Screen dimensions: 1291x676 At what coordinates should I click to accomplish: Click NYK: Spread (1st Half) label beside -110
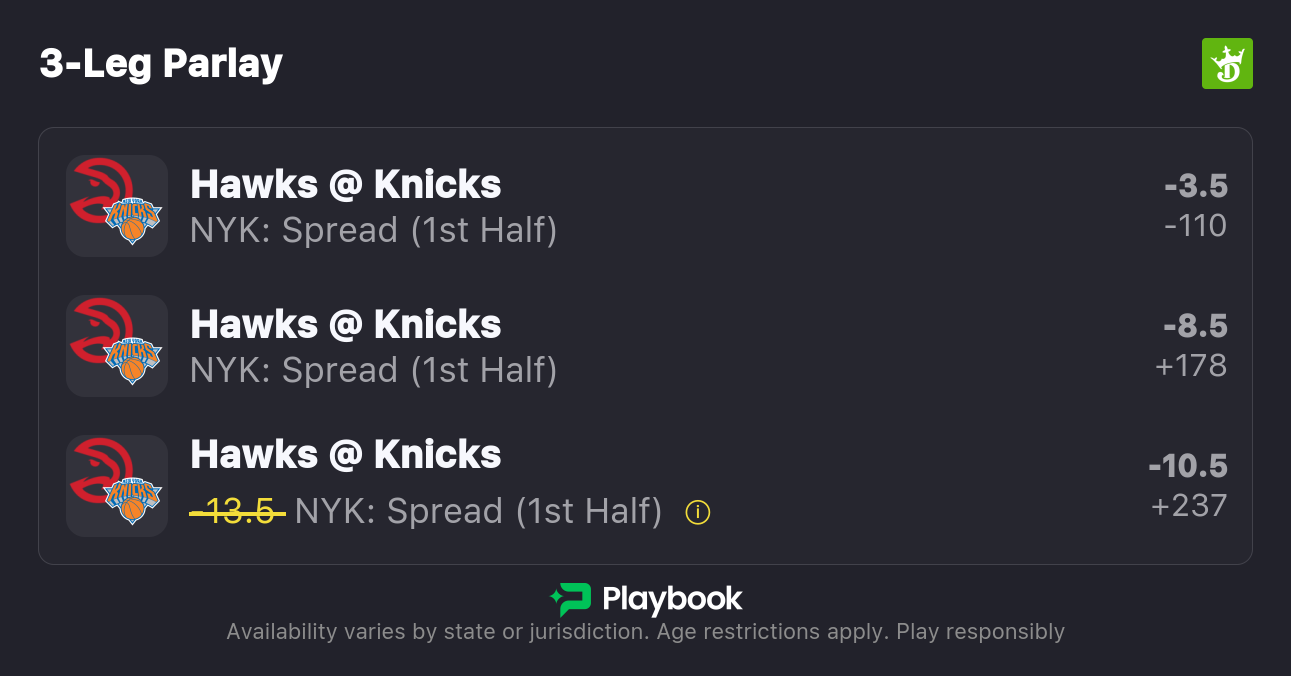373,230
